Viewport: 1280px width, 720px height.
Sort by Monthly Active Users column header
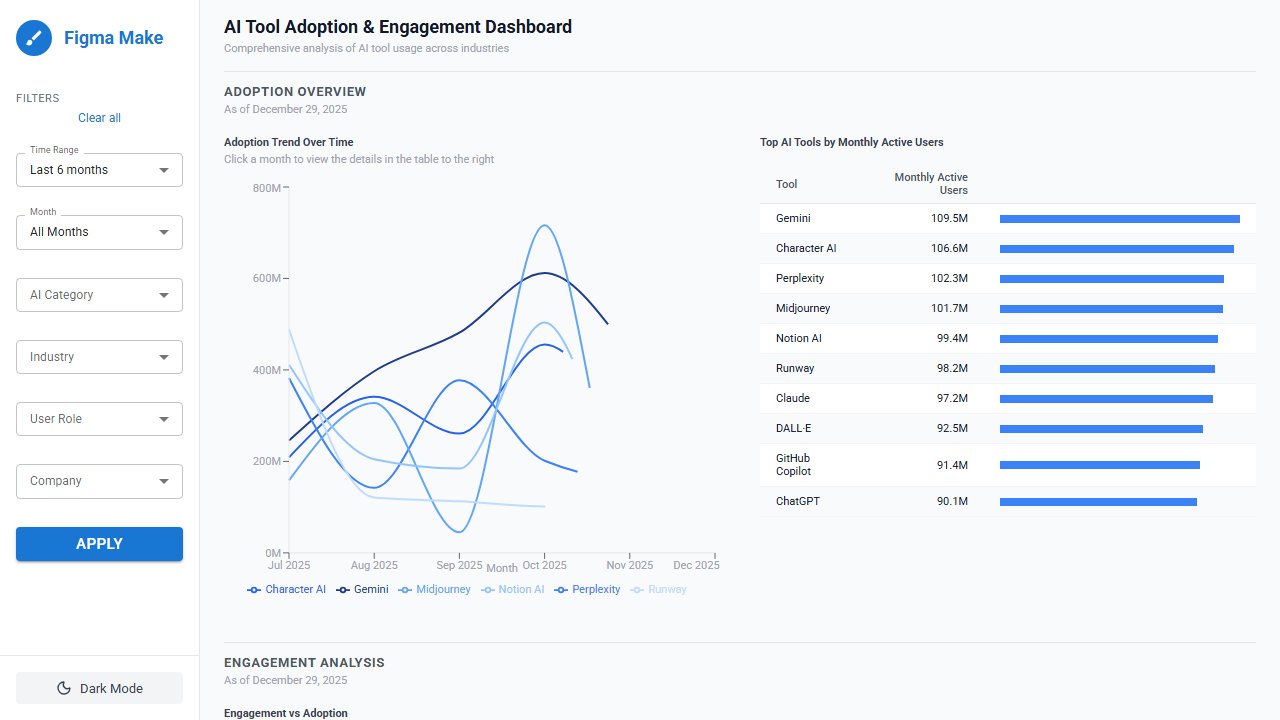931,184
